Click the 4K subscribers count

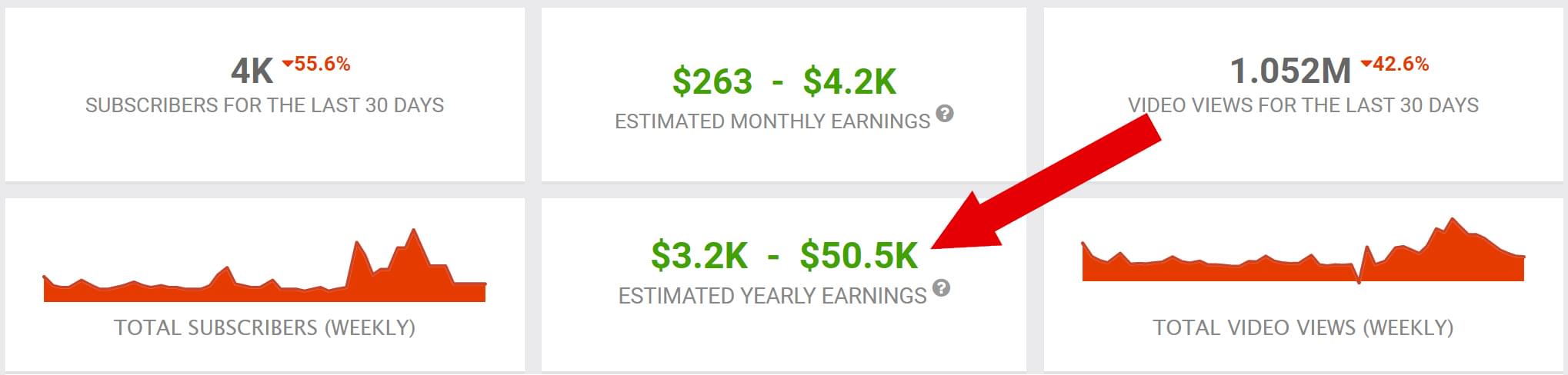(252, 71)
